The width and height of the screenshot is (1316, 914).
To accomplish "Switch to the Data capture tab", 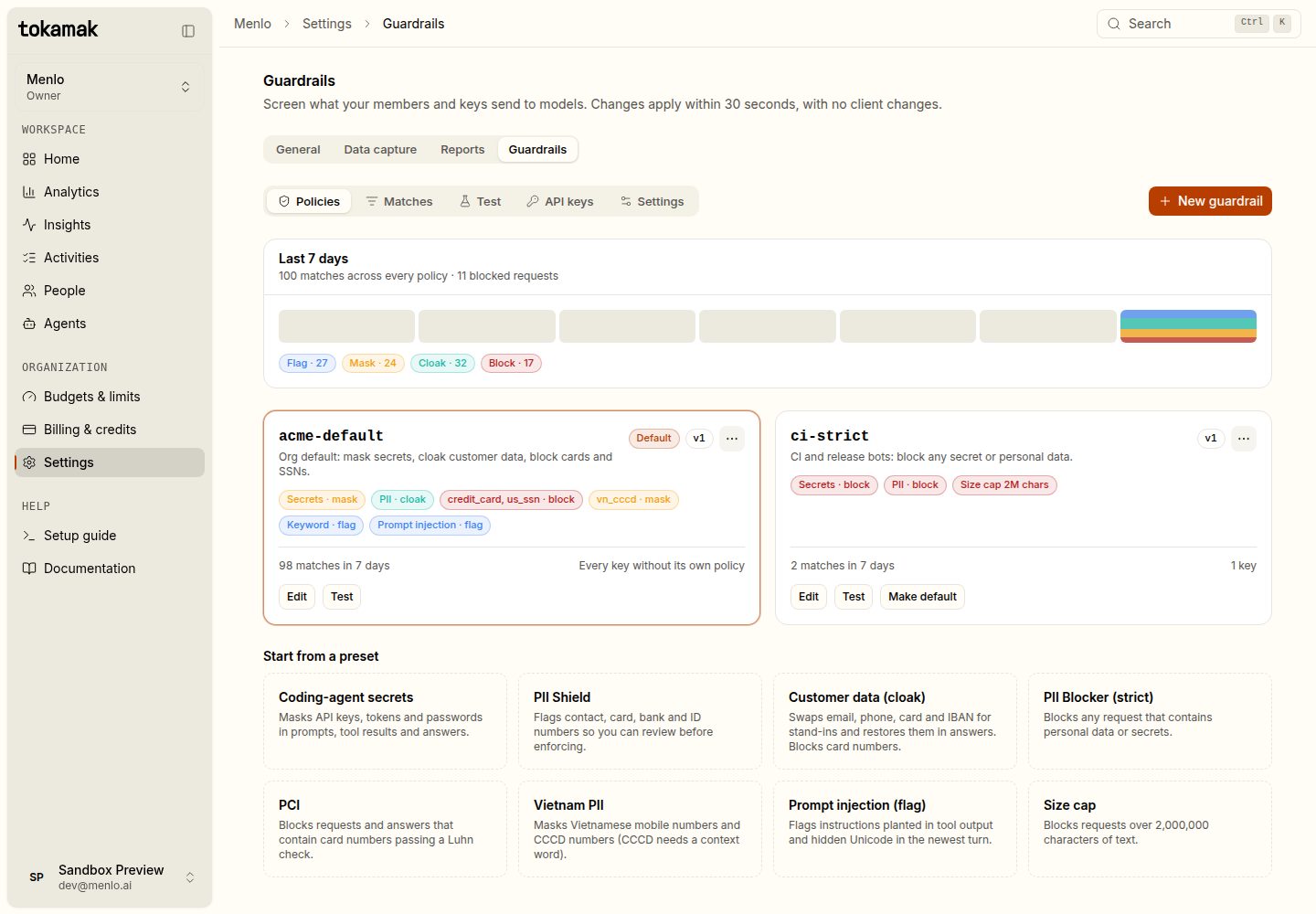I will coord(380,150).
